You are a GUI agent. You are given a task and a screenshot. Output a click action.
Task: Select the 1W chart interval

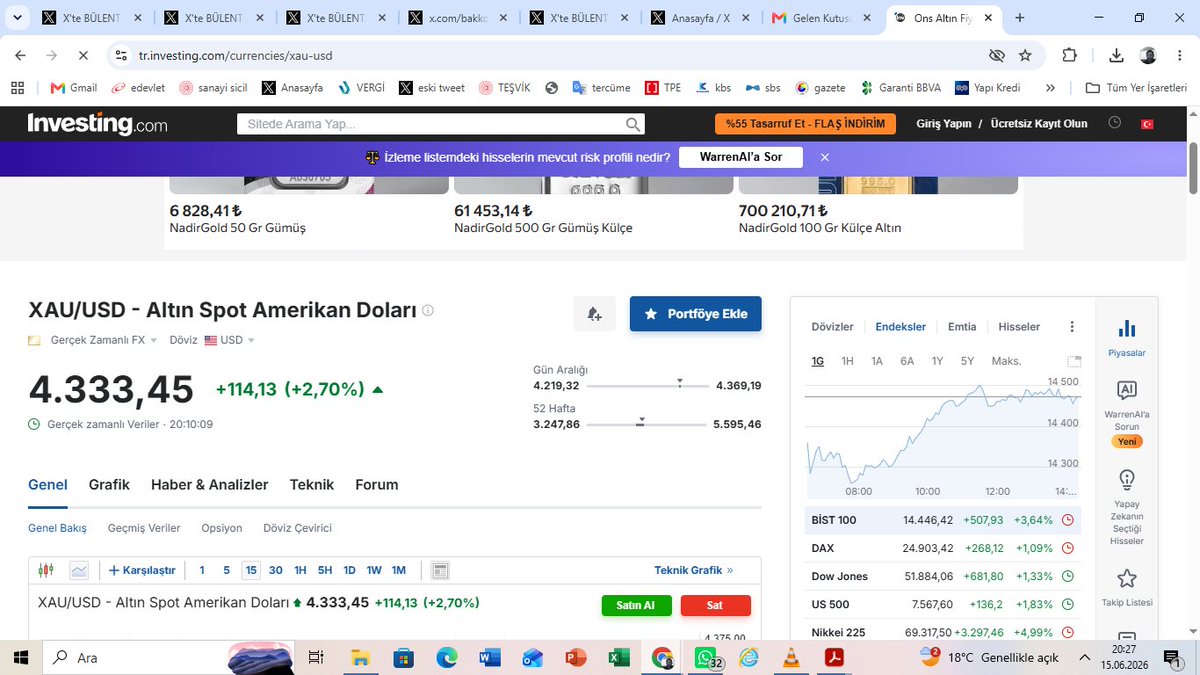tap(374, 570)
